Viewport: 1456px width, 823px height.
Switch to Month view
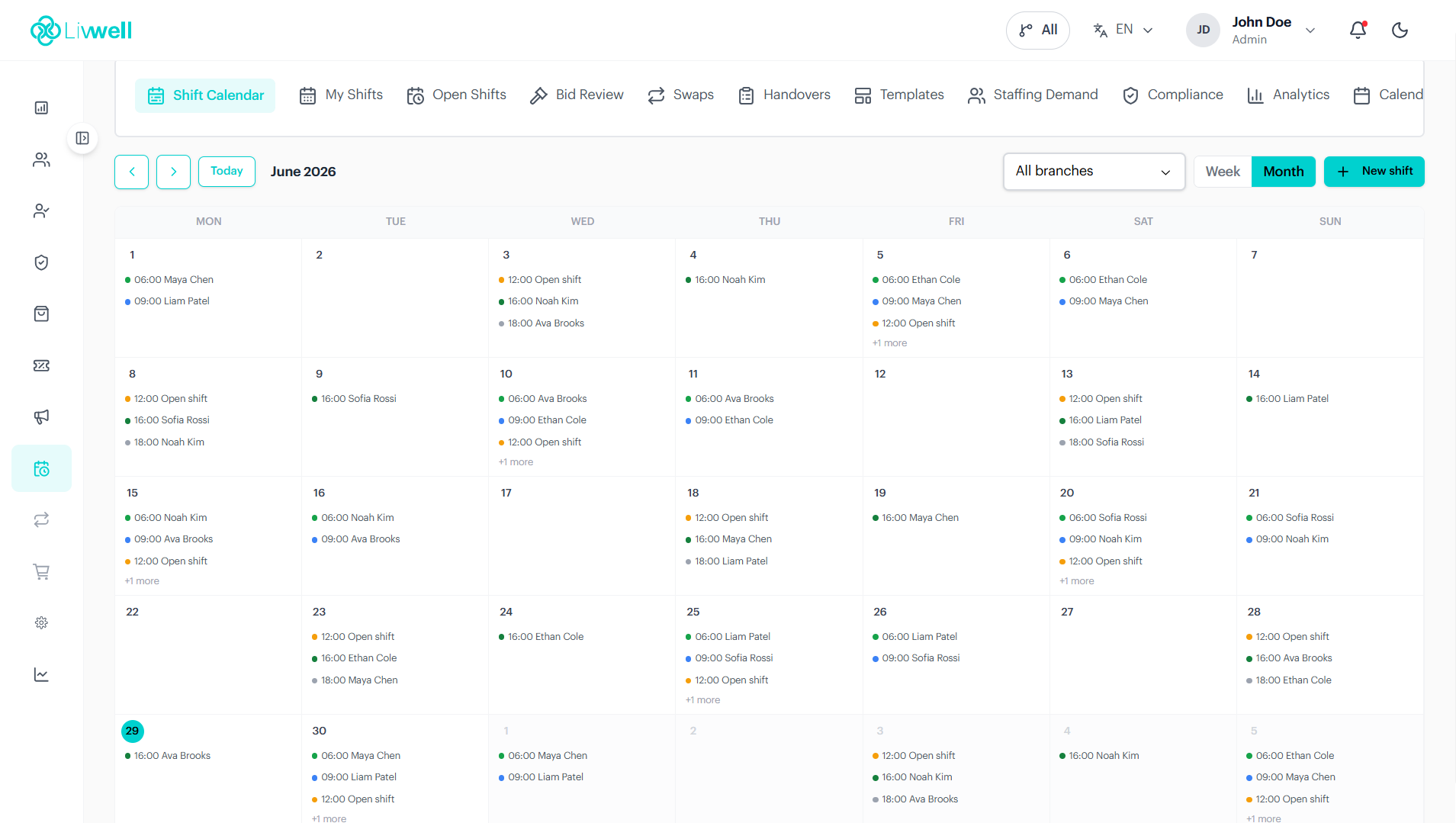click(x=1284, y=172)
